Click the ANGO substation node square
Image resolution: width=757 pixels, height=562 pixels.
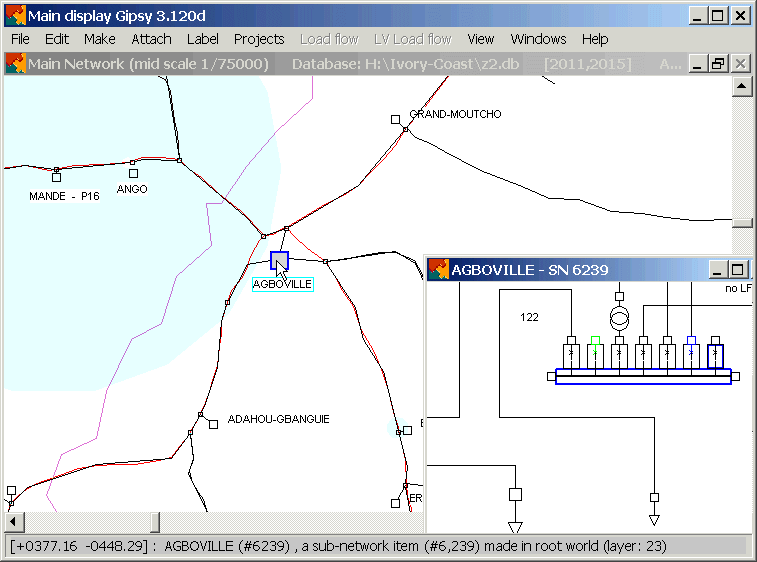pyautogui.click(x=133, y=174)
